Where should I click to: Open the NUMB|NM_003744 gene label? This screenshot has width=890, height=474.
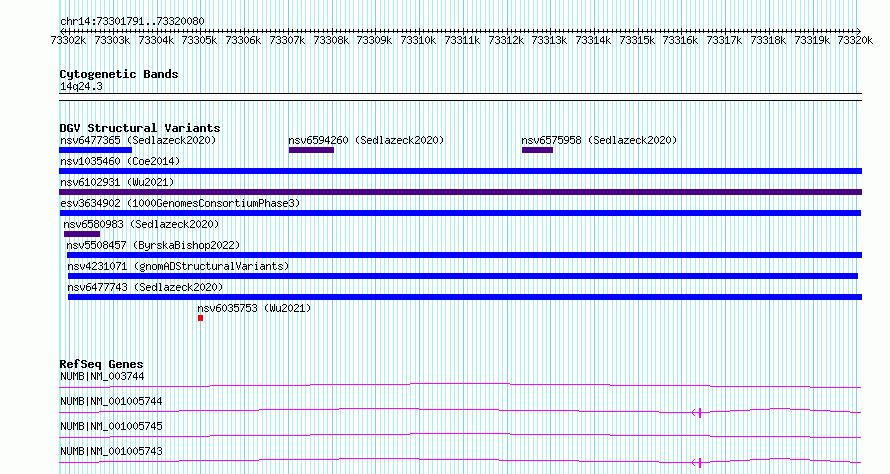[x=102, y=376]
